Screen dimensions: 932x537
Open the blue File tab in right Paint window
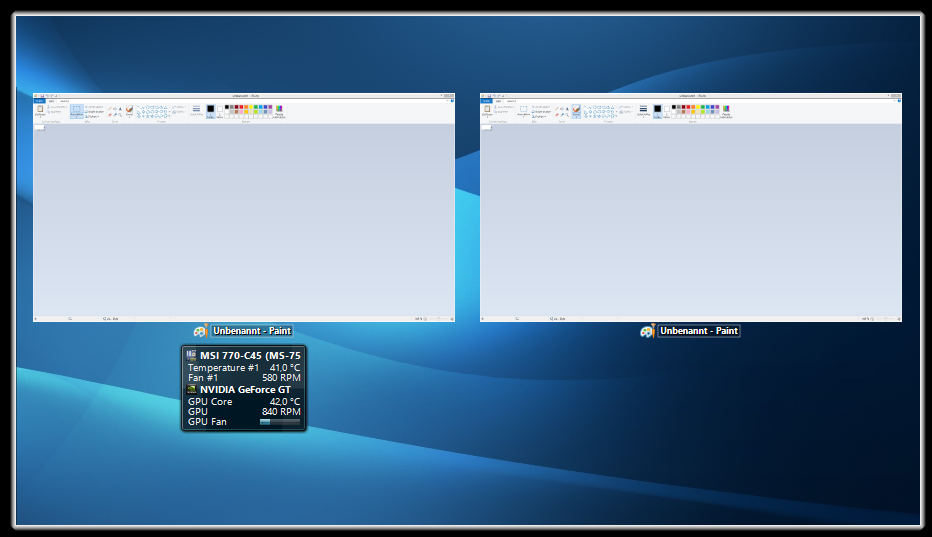486,101
